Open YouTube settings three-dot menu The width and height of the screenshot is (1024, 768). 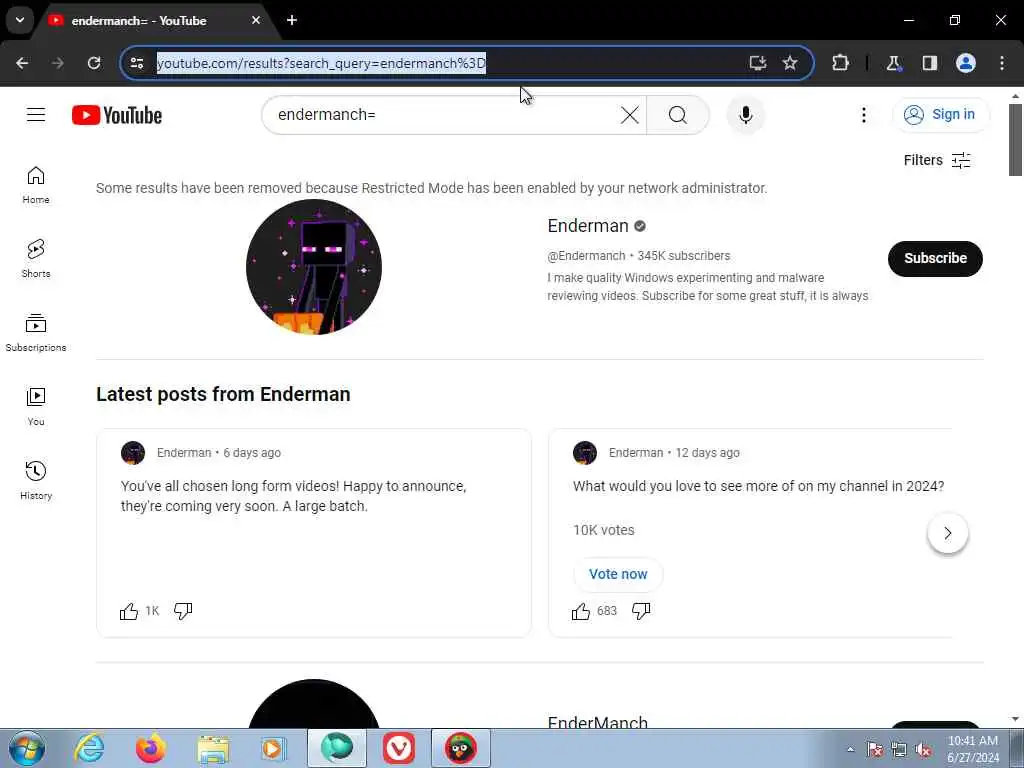[863, 115]
